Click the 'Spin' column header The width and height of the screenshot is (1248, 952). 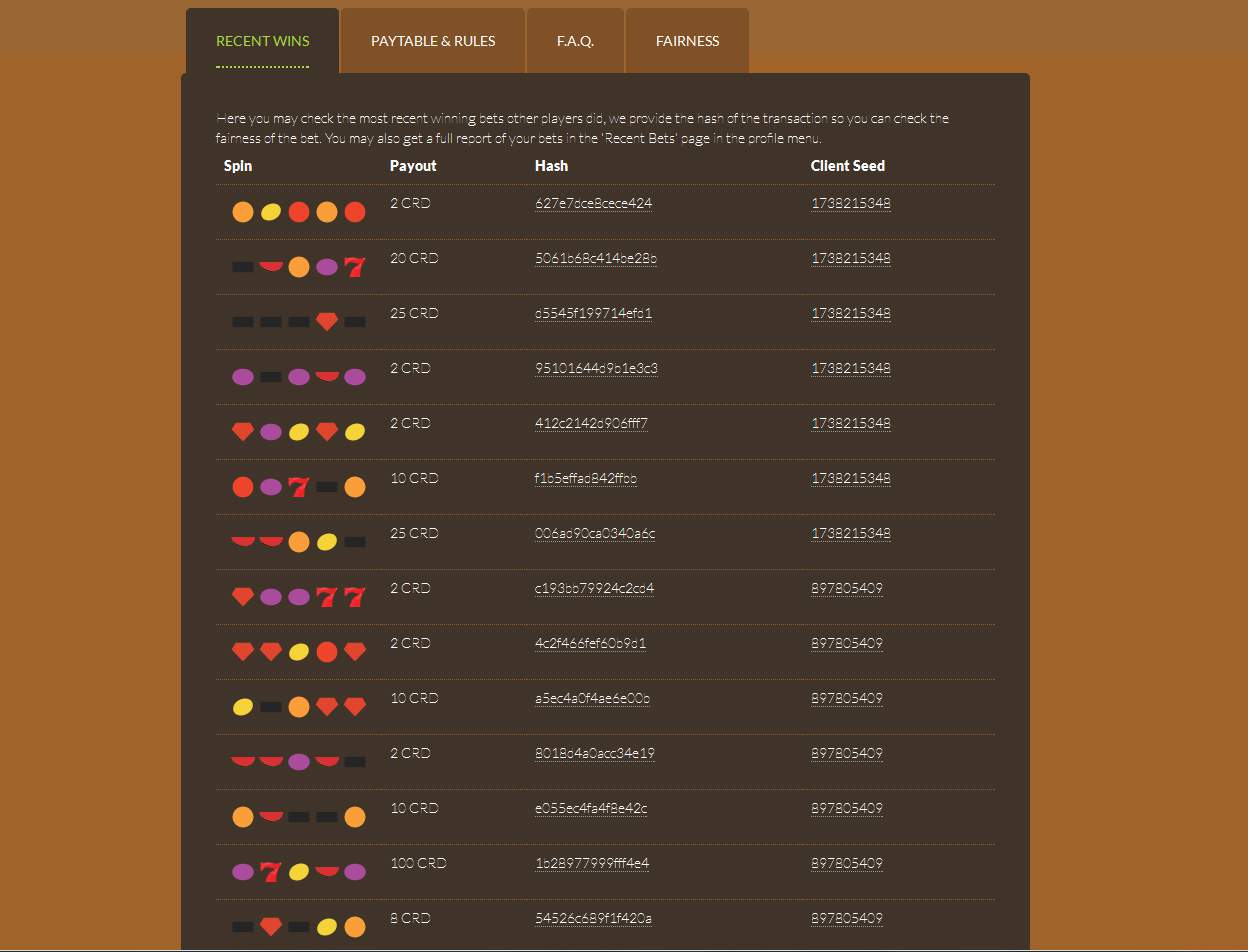[238, 166]
